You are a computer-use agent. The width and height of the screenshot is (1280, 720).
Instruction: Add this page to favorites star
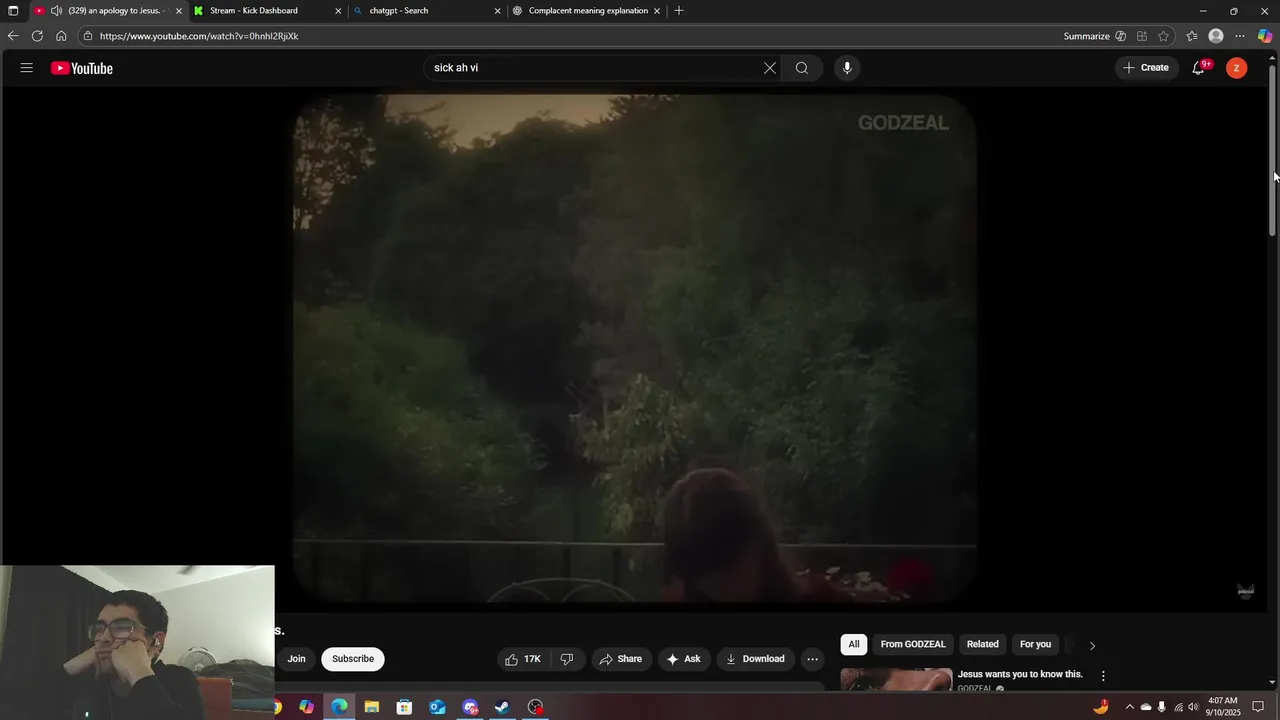pyautogui.click(x=1163, y=36)
